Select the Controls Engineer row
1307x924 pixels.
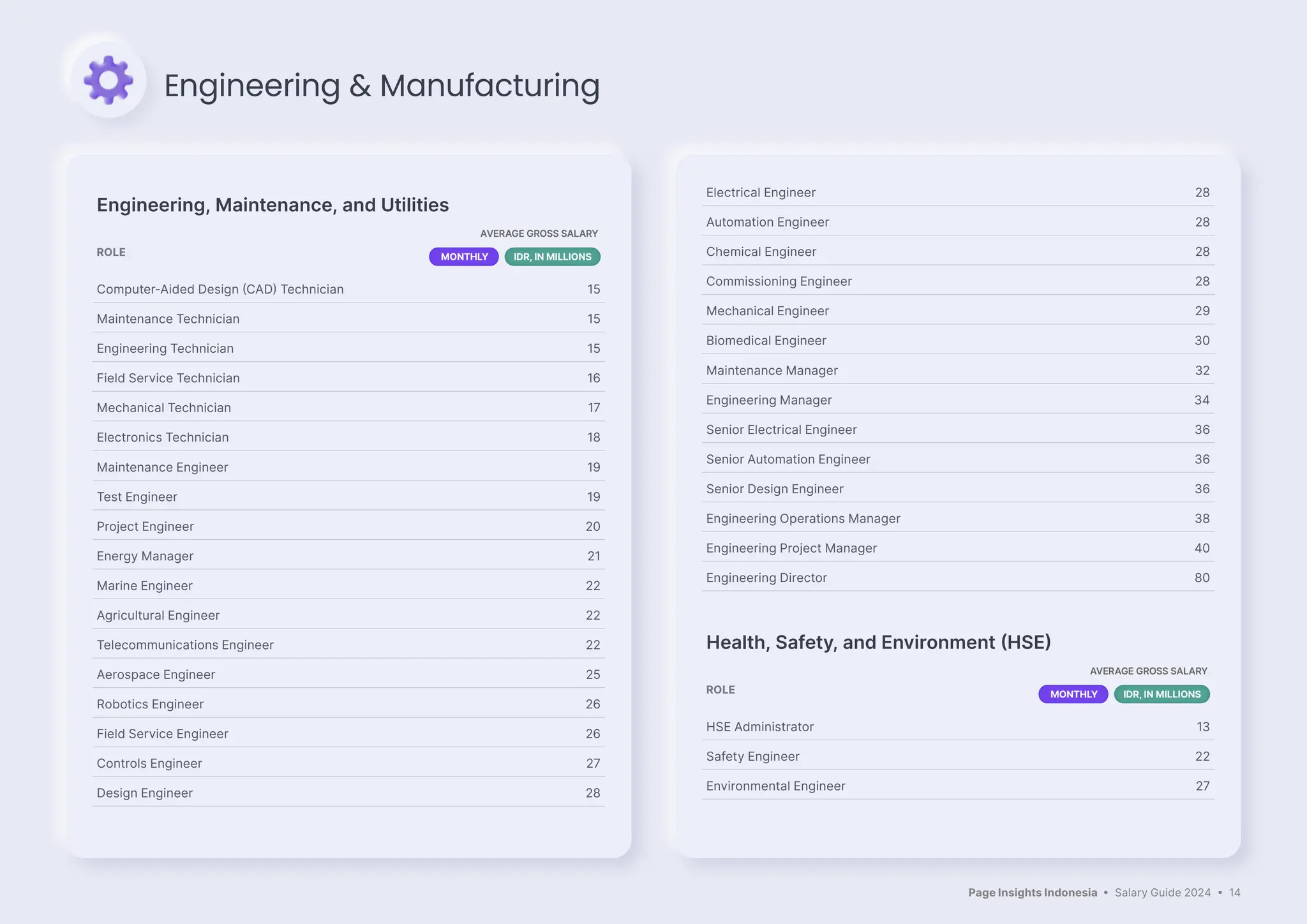point(348,763)
